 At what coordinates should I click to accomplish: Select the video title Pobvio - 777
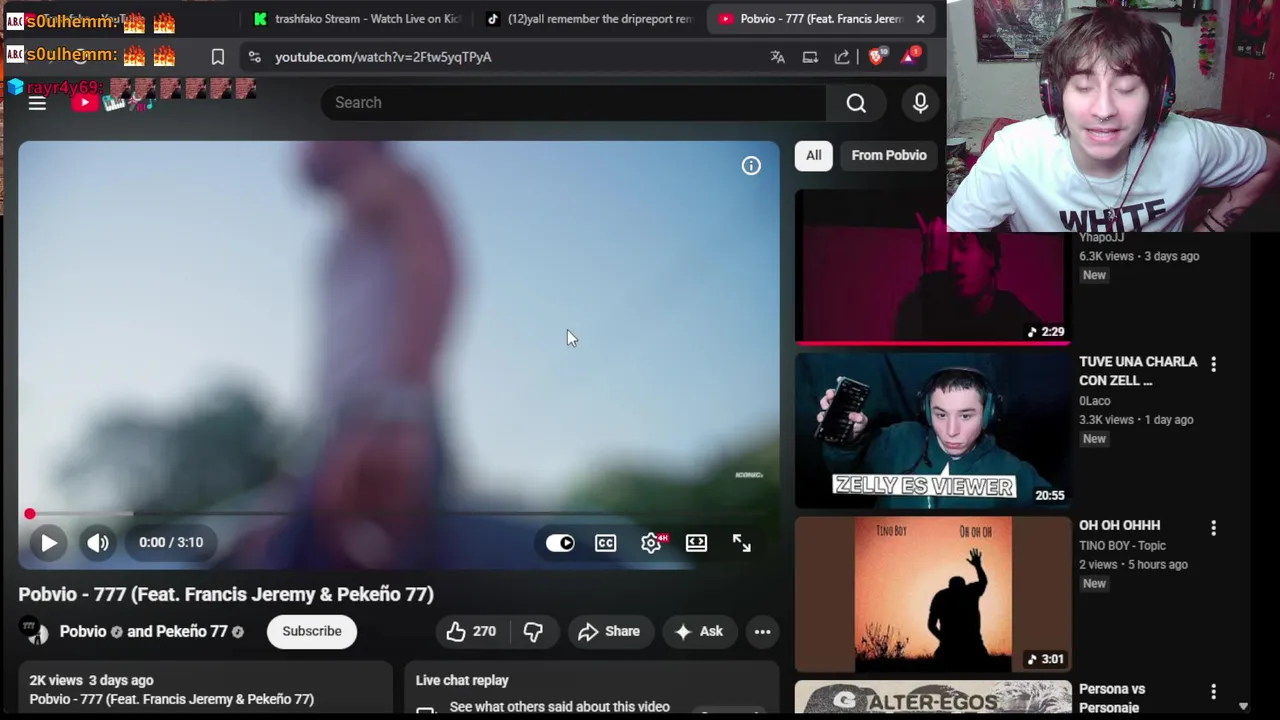[226, 594]
